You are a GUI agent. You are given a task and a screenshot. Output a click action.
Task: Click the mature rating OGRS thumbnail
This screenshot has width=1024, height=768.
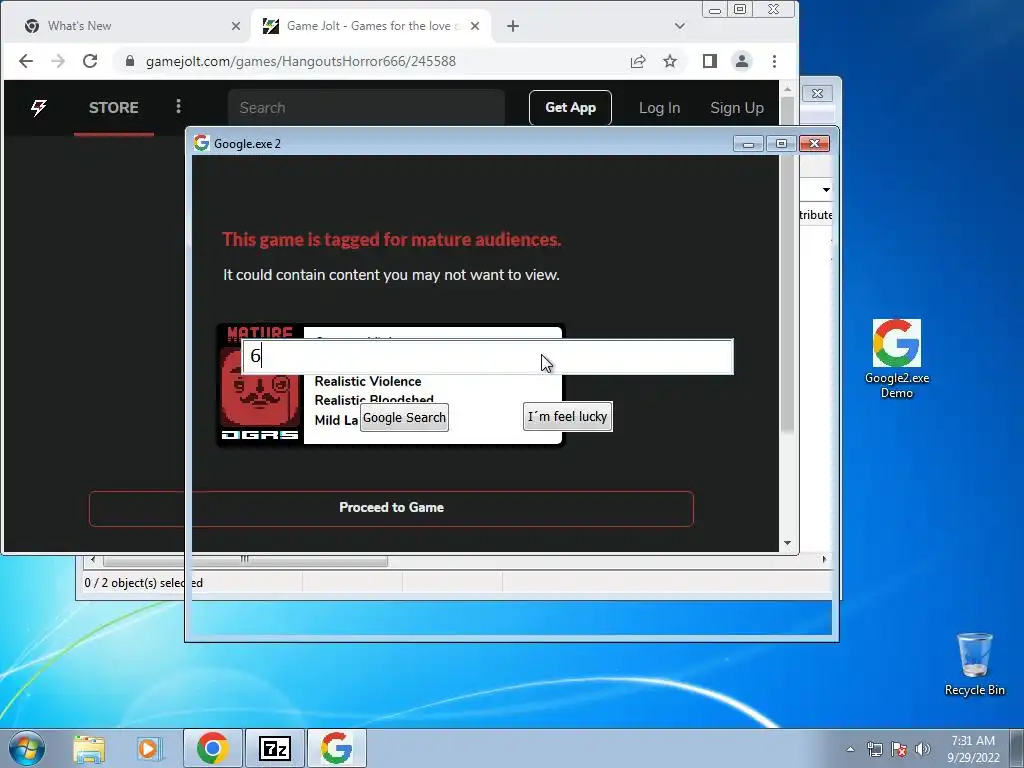[x=260, y=384]
